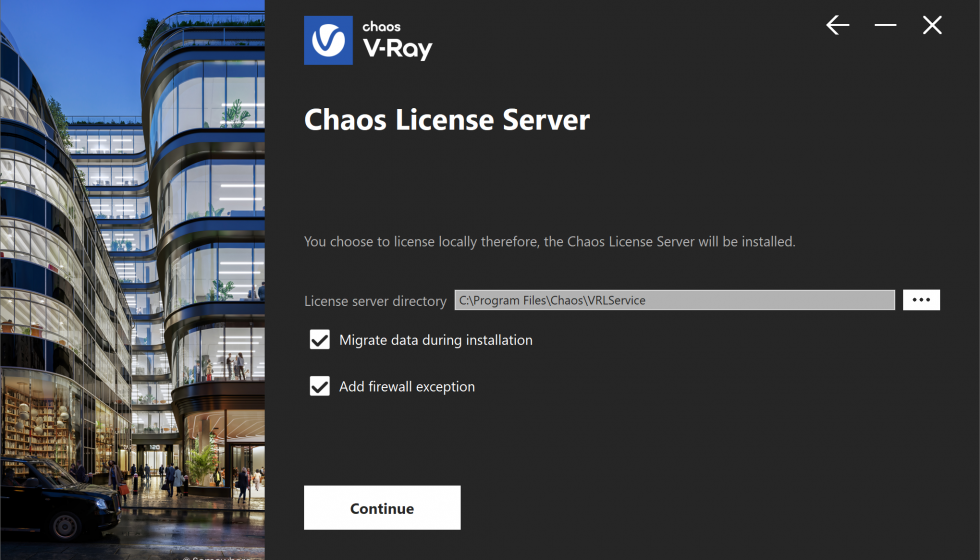Browse for directory with the ellipsis button
The image size is (980, 560).
921,300
